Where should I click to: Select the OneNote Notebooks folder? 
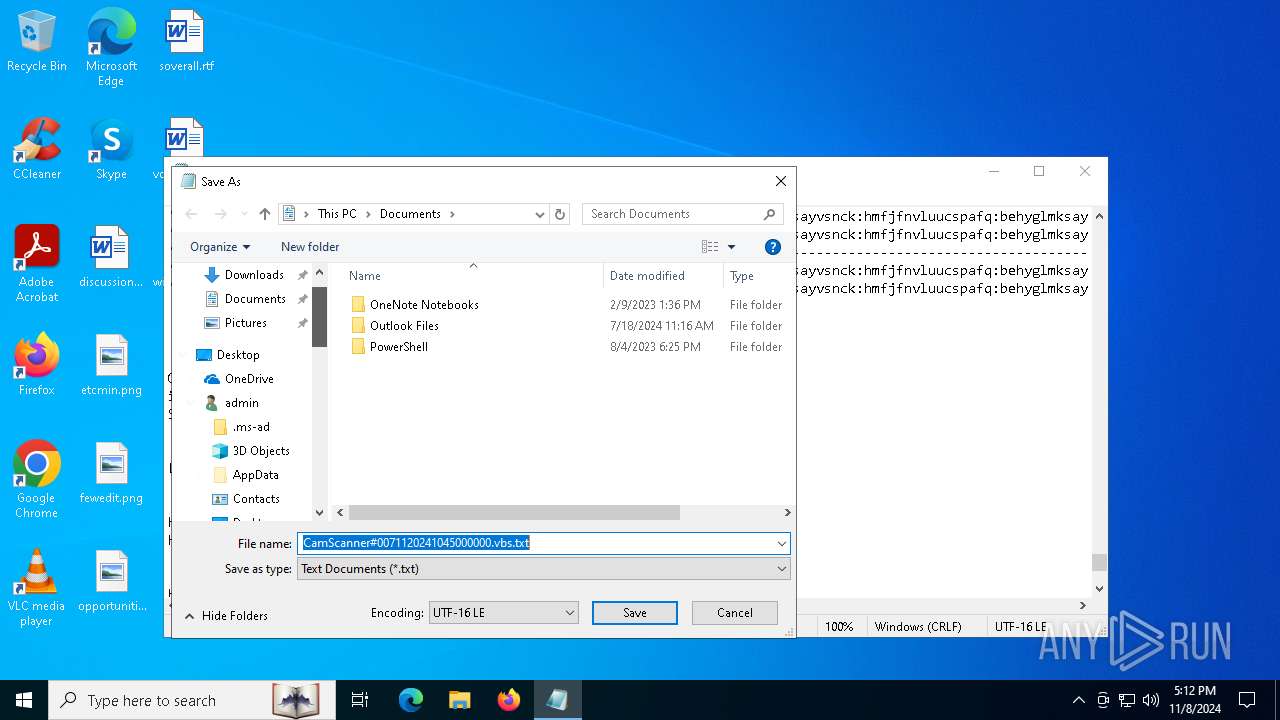[x=424, y=305]
